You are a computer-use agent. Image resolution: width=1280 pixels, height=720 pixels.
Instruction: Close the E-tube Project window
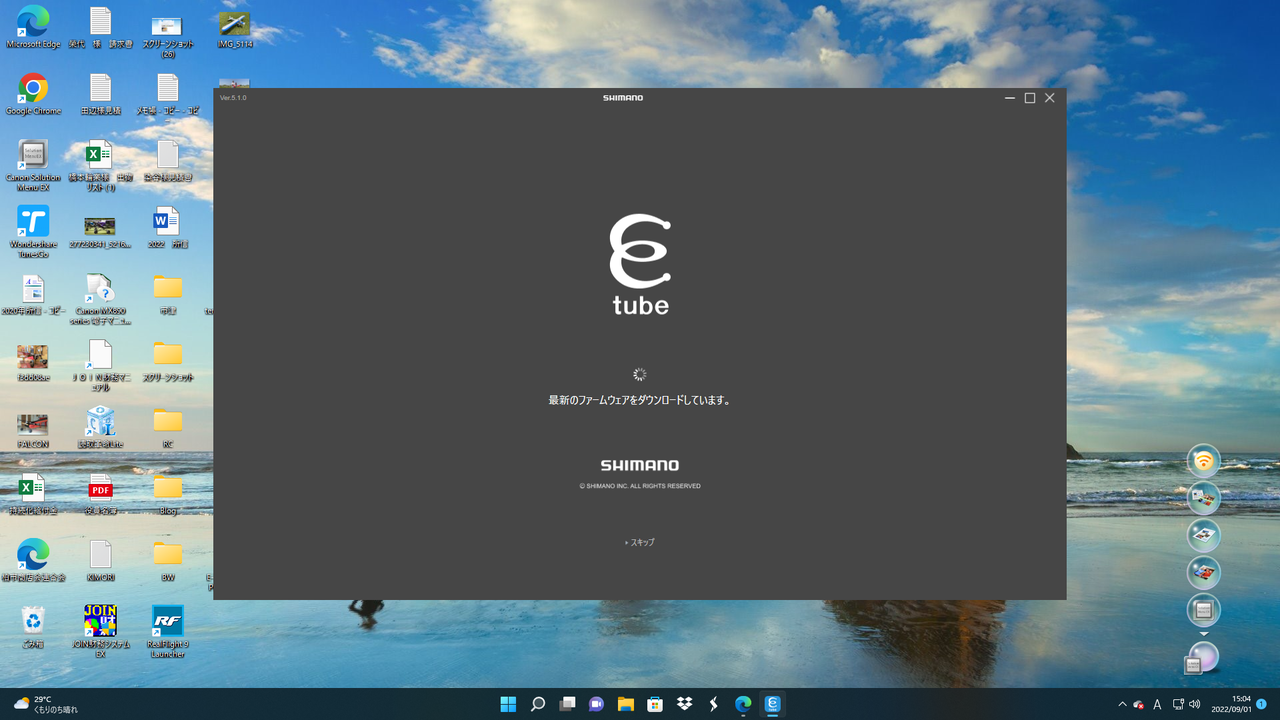point(1049,98)
